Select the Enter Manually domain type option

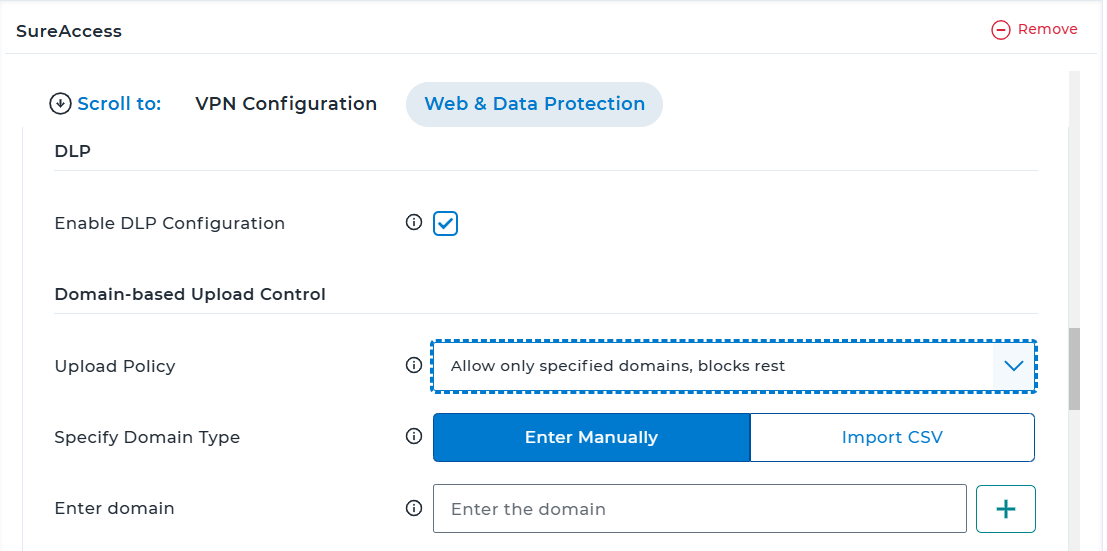pos(592,437)
